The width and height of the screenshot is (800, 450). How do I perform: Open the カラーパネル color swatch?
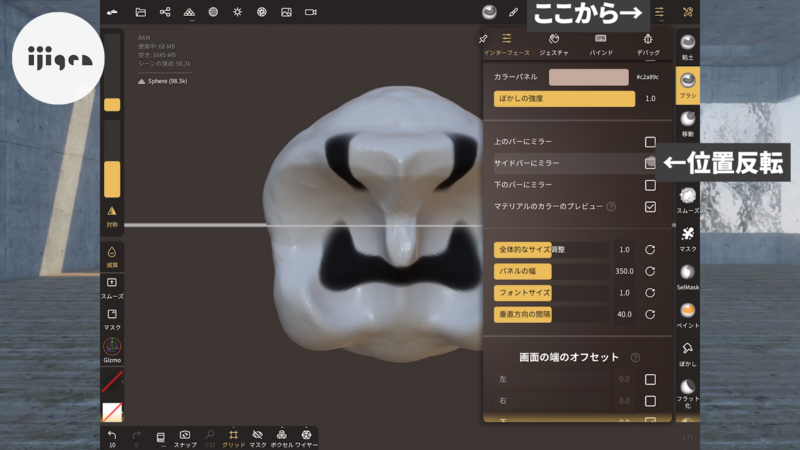[x=588, y=77]
